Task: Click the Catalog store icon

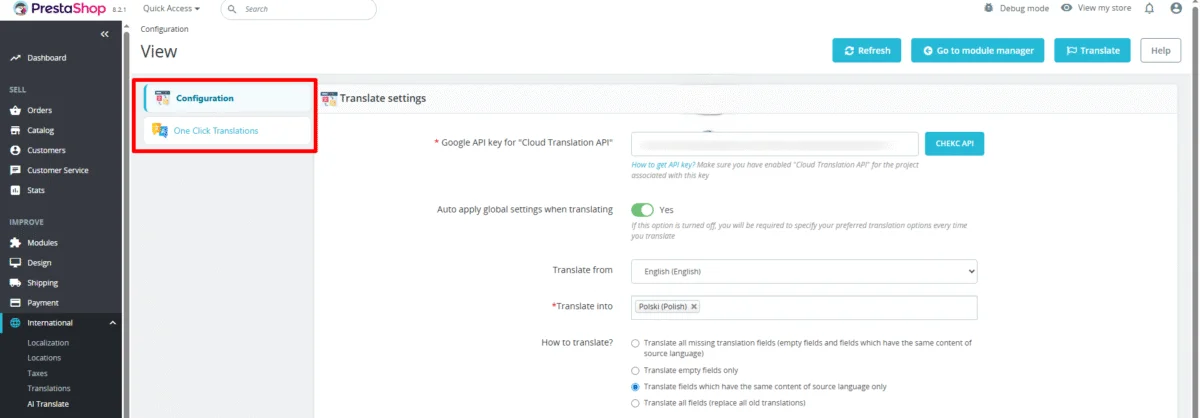Action: (15, 130)
